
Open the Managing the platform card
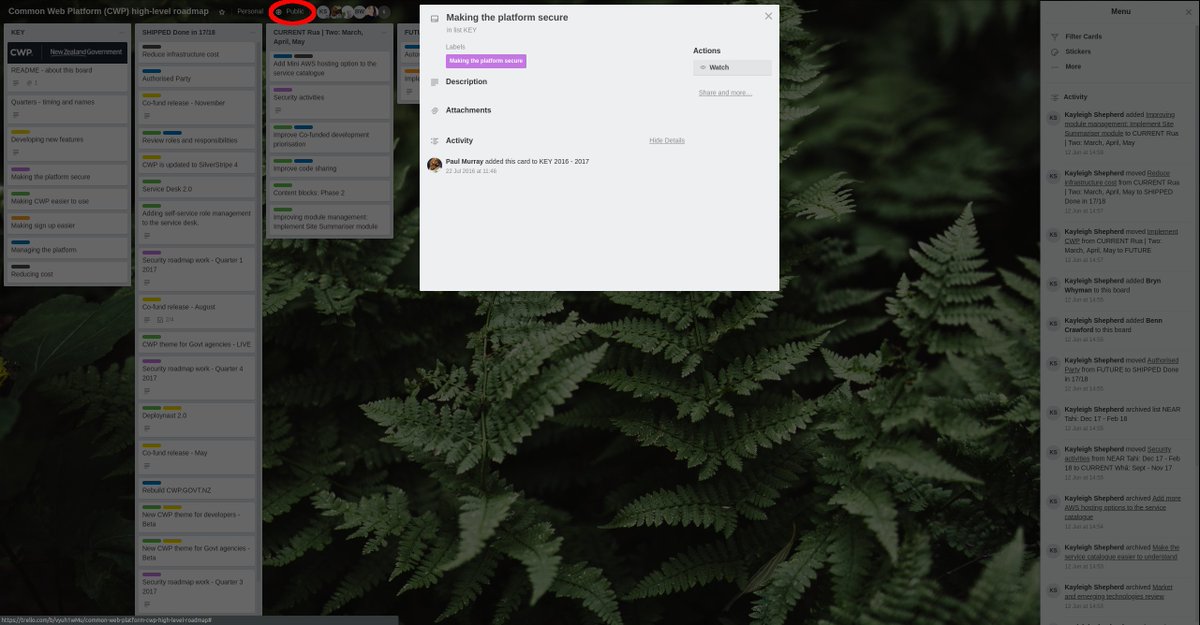pos(67,248)
